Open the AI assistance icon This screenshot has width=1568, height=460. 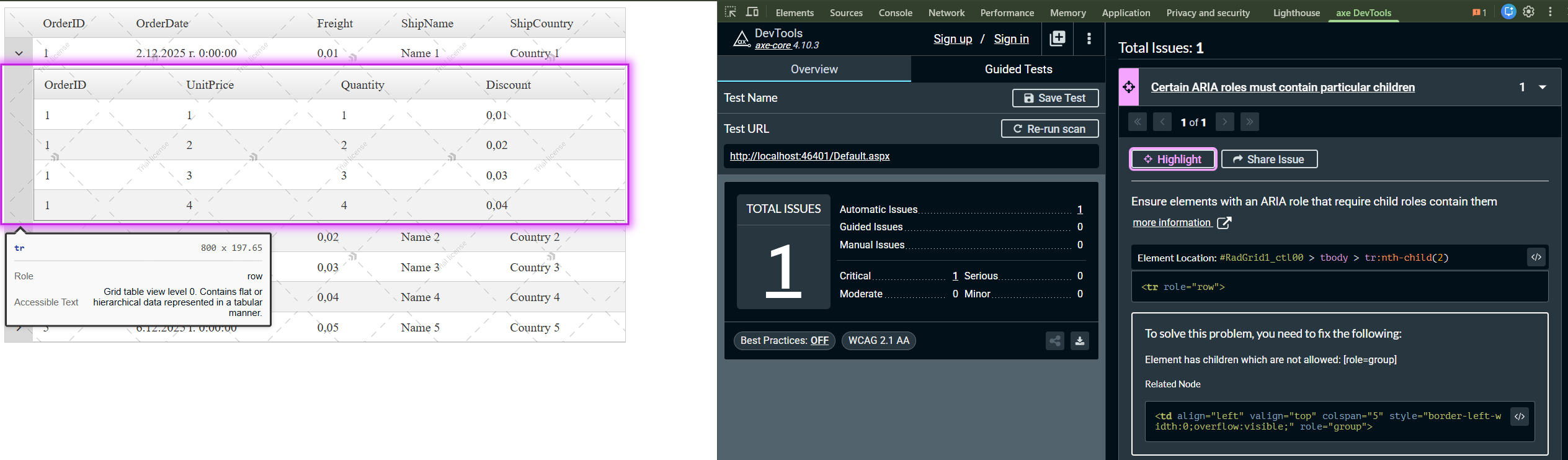1508,12
